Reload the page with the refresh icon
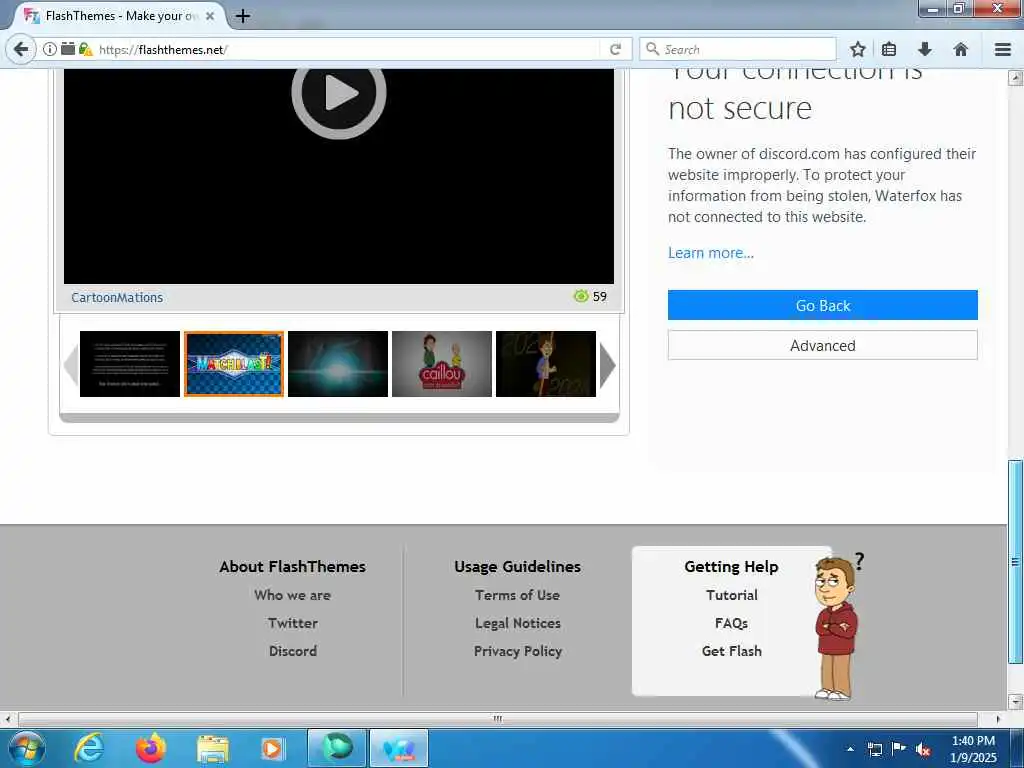 pyautogui.click(x=615, y=49)
